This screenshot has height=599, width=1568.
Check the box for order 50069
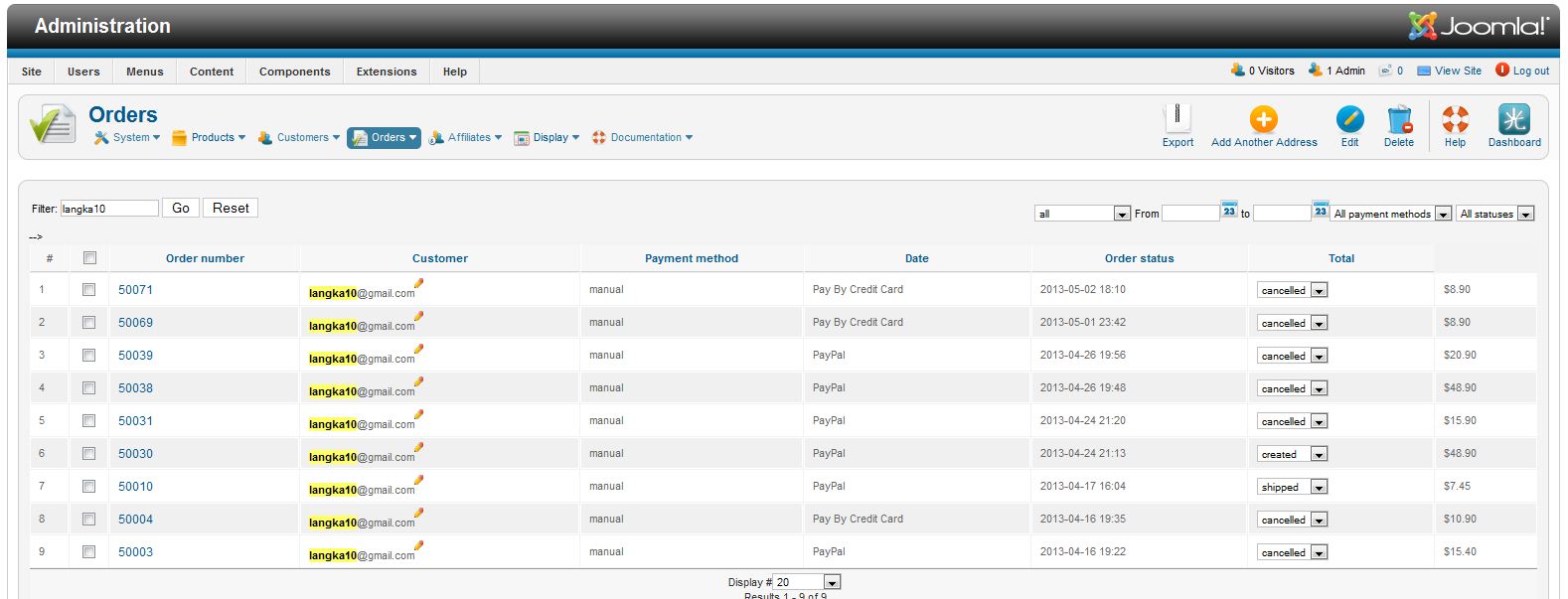coord(88,323)
